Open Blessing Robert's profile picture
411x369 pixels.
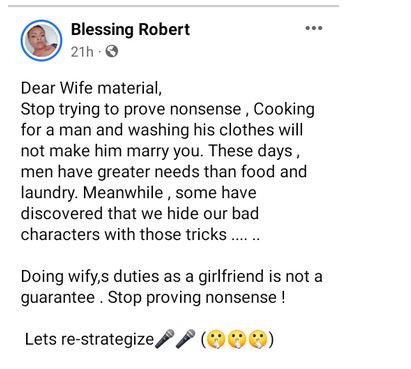pos(41,40)
